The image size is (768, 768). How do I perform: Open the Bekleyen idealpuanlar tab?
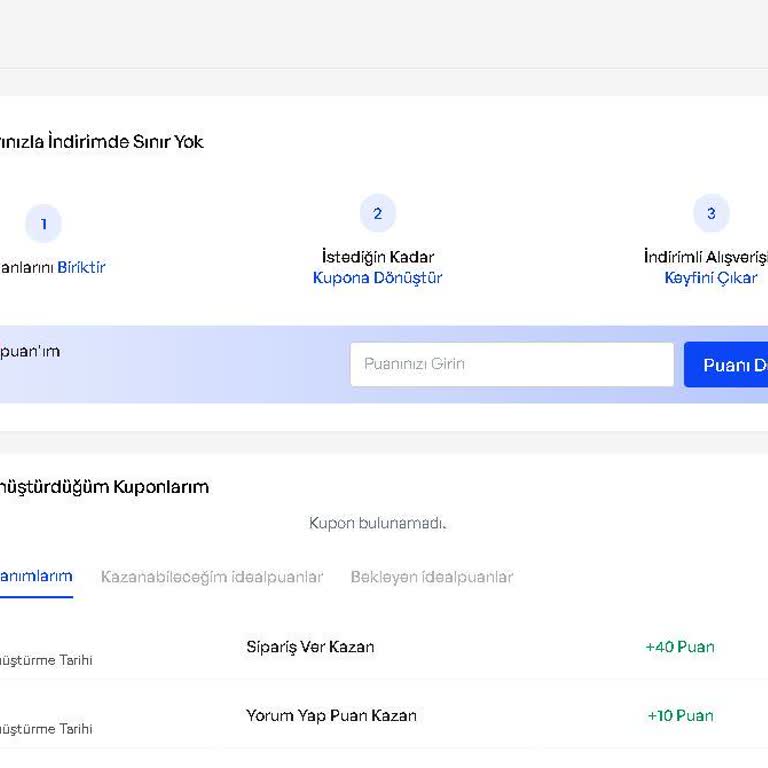(431, 577)
